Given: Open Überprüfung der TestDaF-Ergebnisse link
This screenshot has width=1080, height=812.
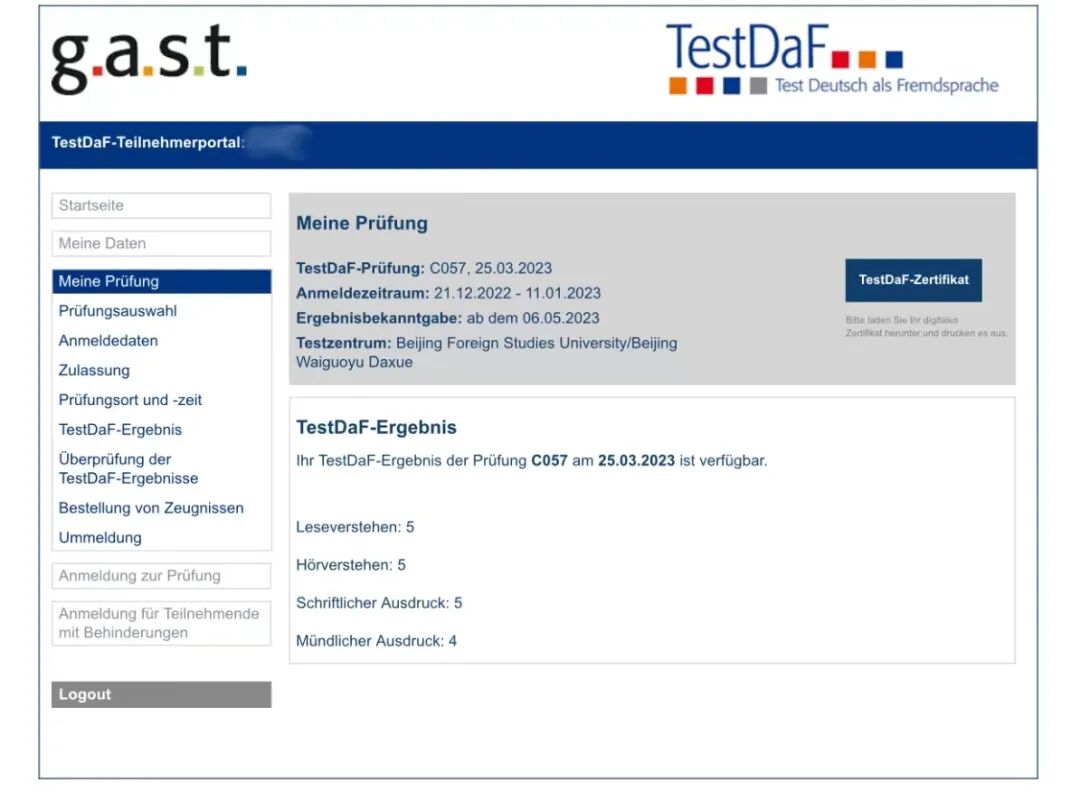Looking at the screenshot, I should [128, 469].
